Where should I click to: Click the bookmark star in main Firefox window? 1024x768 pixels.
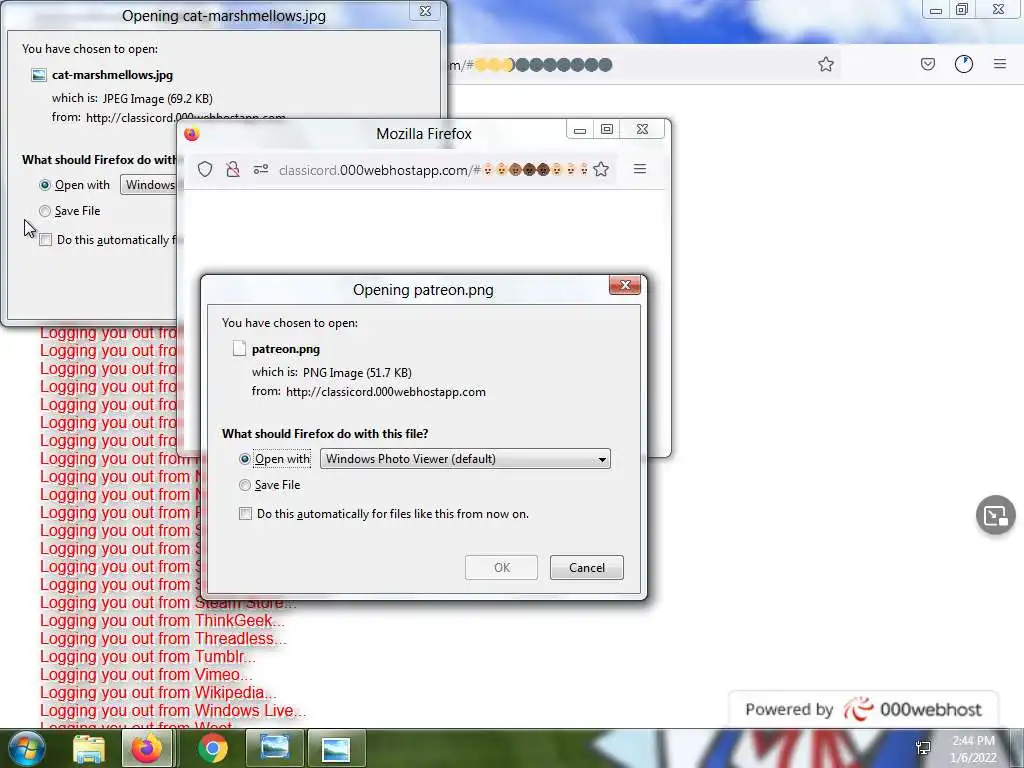[825, 64]
